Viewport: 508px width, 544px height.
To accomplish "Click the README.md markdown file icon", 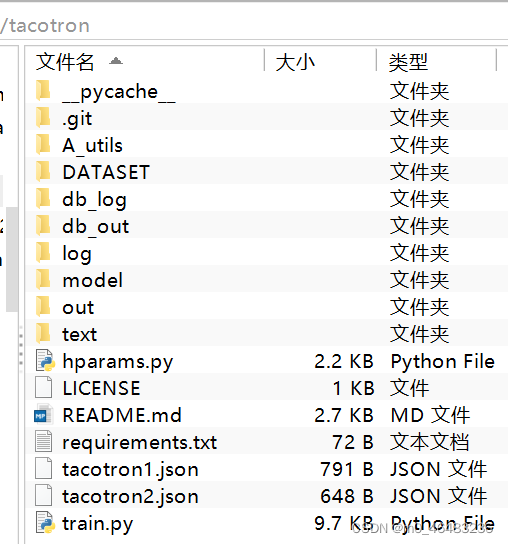I will point(44,415).
